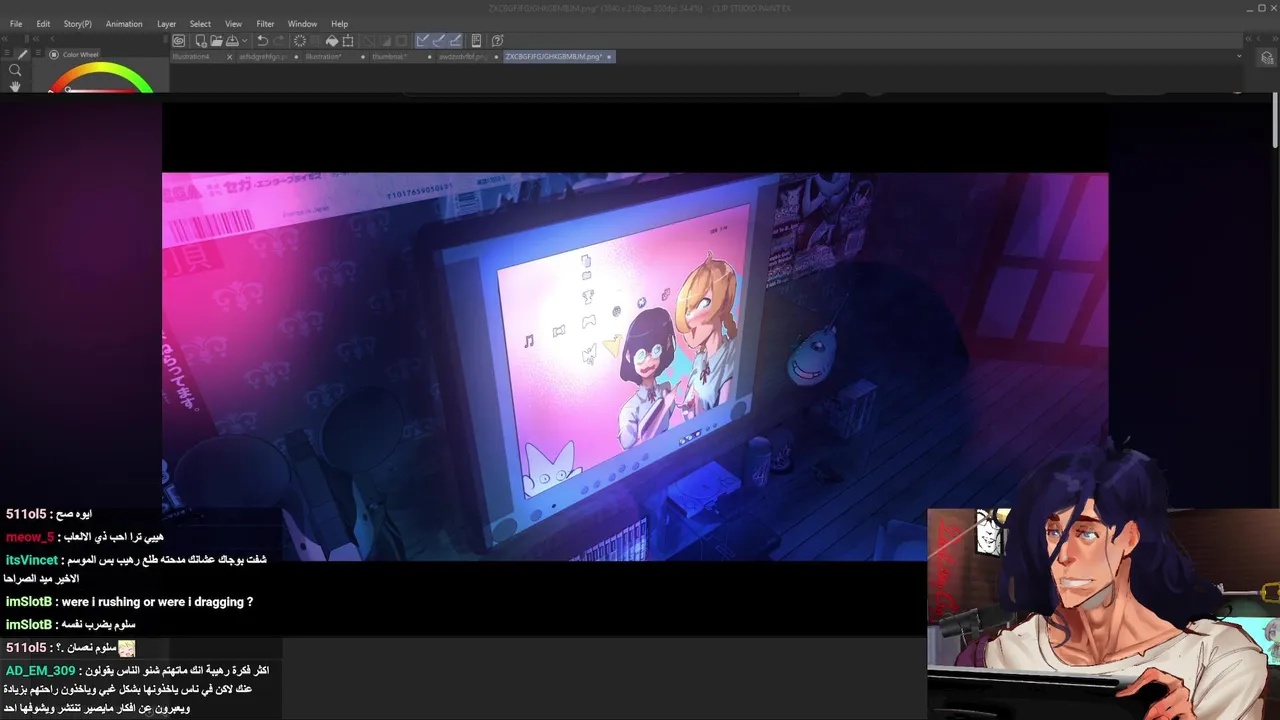Open the Material palette icon on right
This screenshot has width=1280, height=720.
click(1266, 58)
